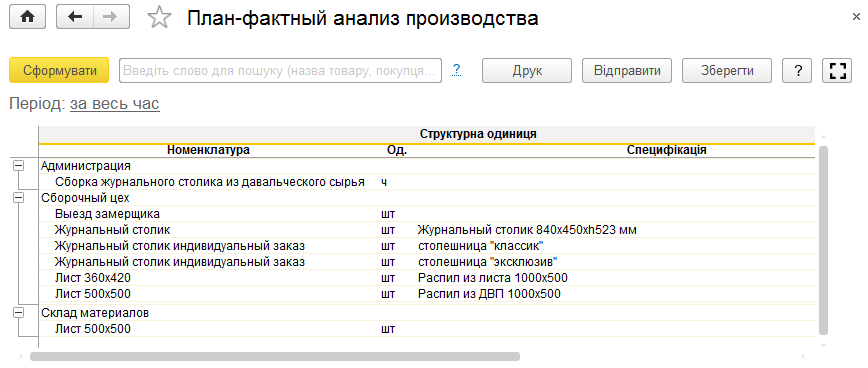Click the scroll up arrow

823,136
